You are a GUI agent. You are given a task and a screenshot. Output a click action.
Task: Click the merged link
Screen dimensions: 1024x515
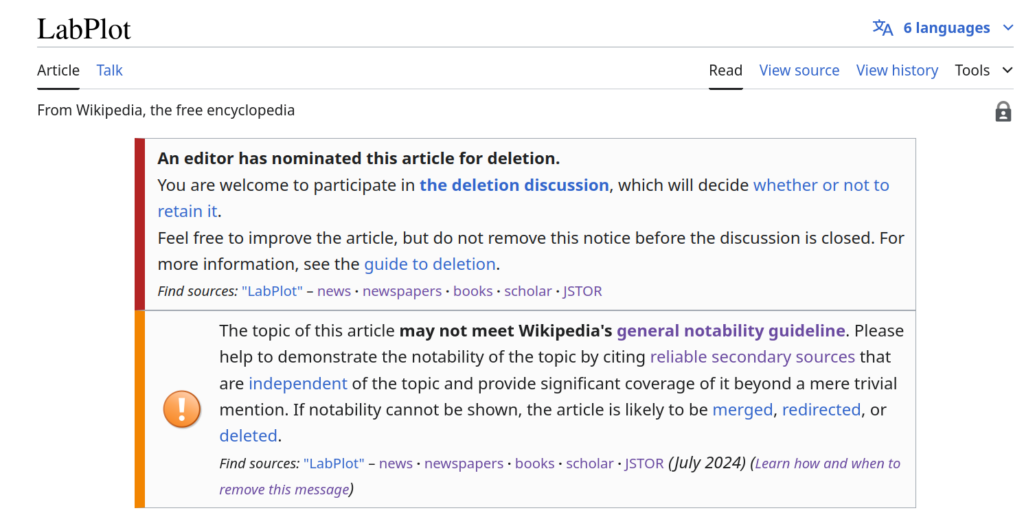click(x=743, y=409)
